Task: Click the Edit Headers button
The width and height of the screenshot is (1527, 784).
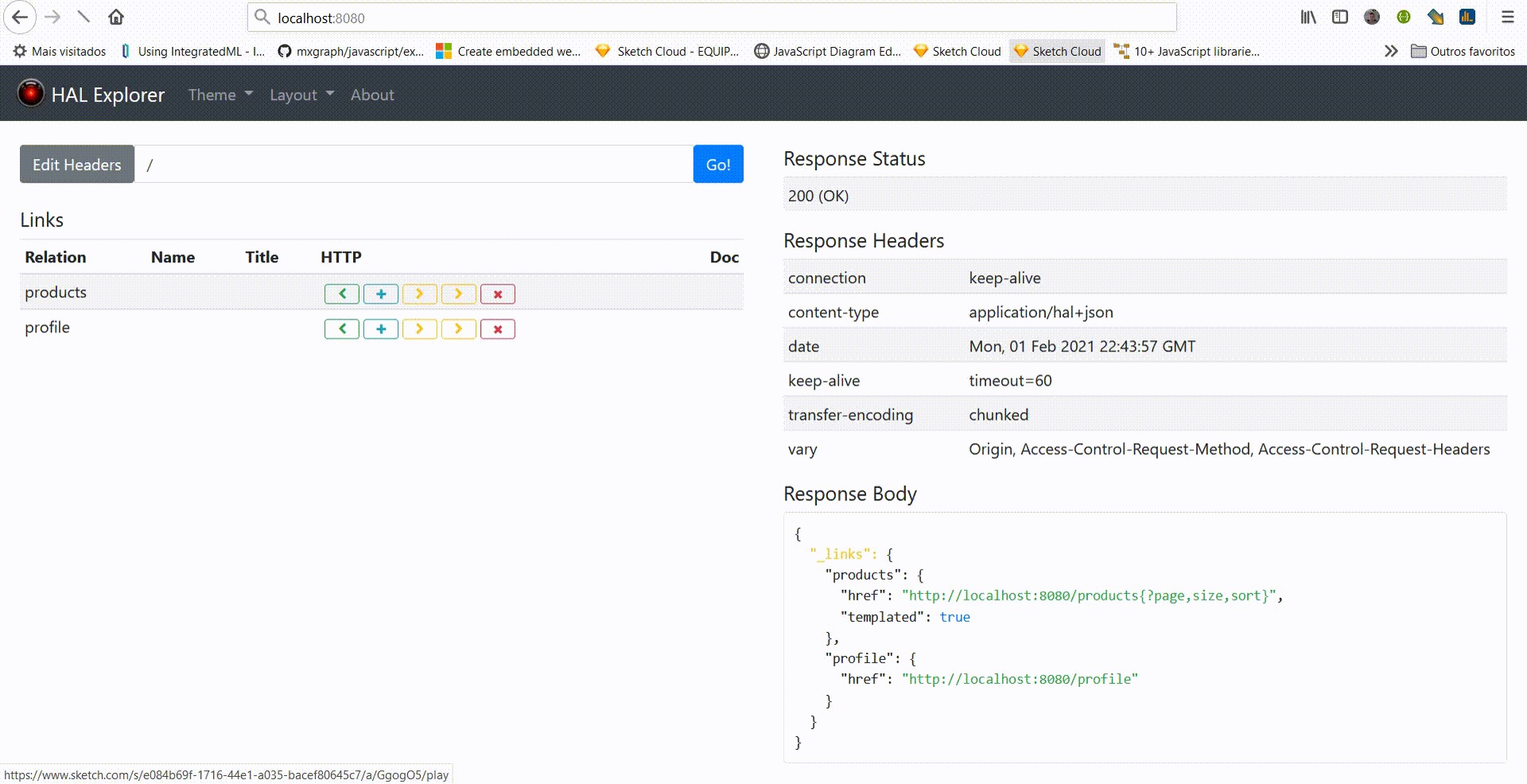Action: click(77, 165)
